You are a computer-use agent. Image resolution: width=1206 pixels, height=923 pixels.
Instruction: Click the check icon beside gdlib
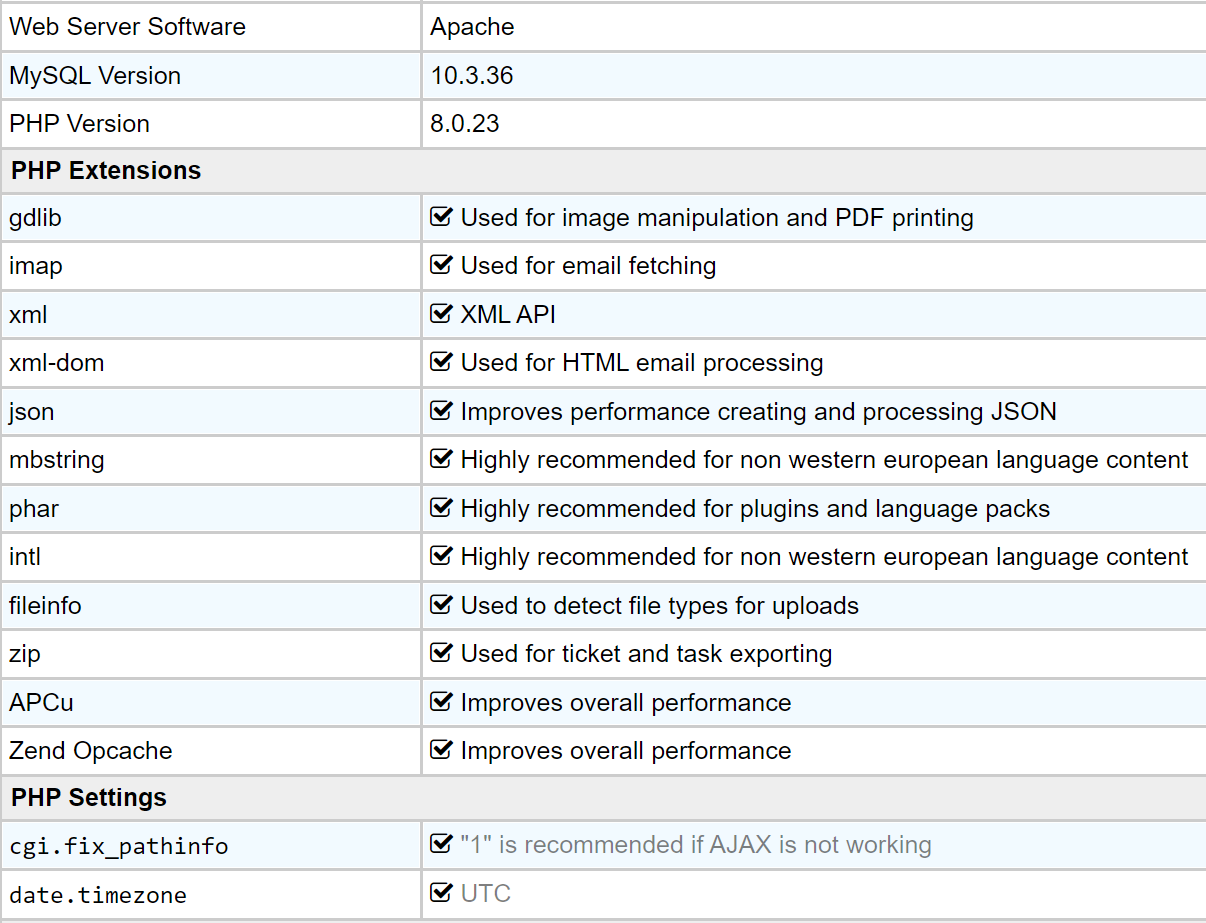(441, 217)
